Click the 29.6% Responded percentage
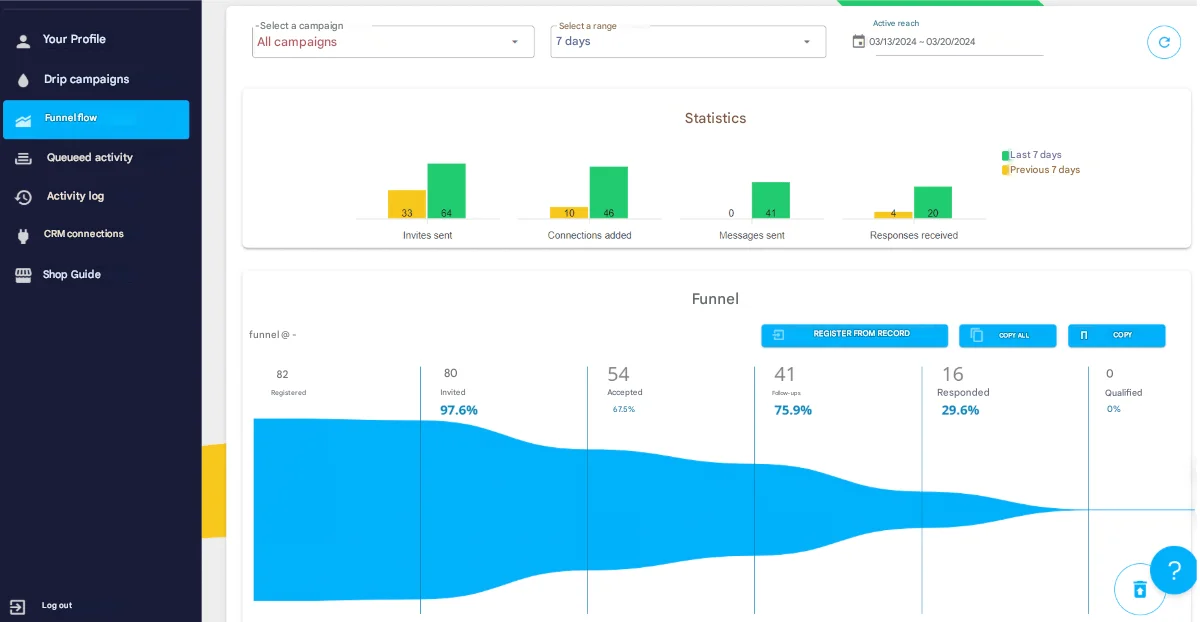This screenshot has height=622, width=1200. pyautogui.click(x=960, y=410)
